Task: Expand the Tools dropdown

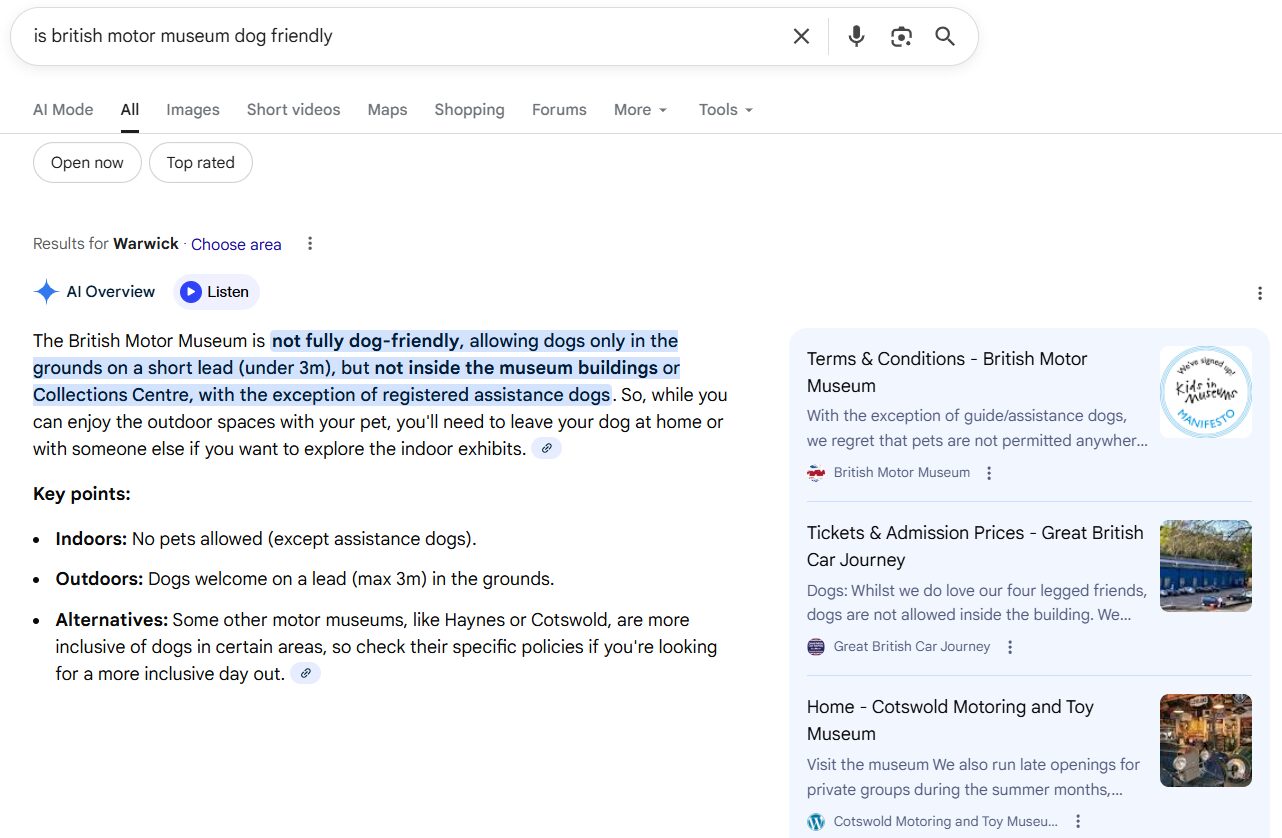Action: pos(726,110)
